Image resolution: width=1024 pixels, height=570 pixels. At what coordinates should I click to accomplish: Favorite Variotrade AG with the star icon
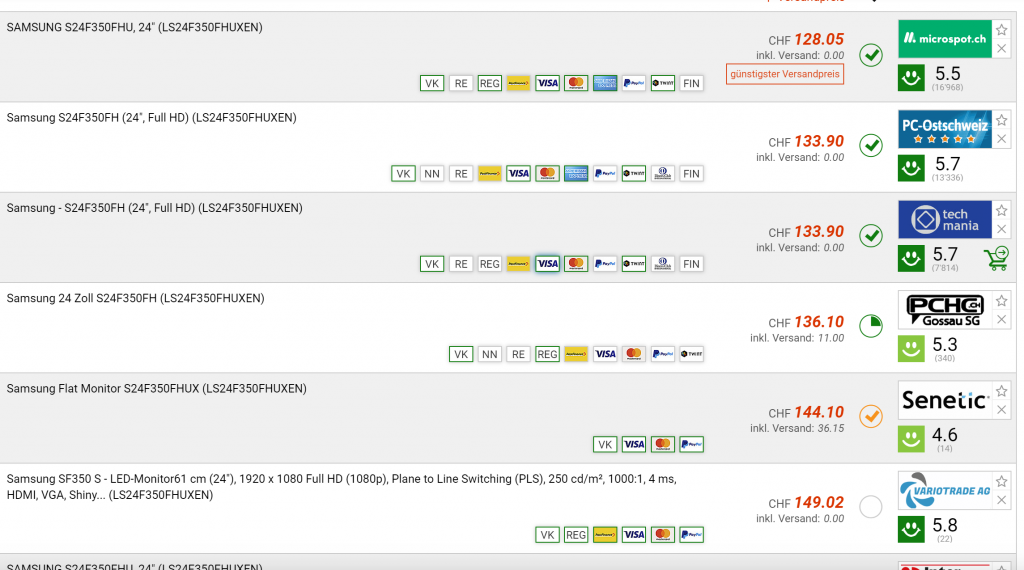click(x=1002, y=481)
